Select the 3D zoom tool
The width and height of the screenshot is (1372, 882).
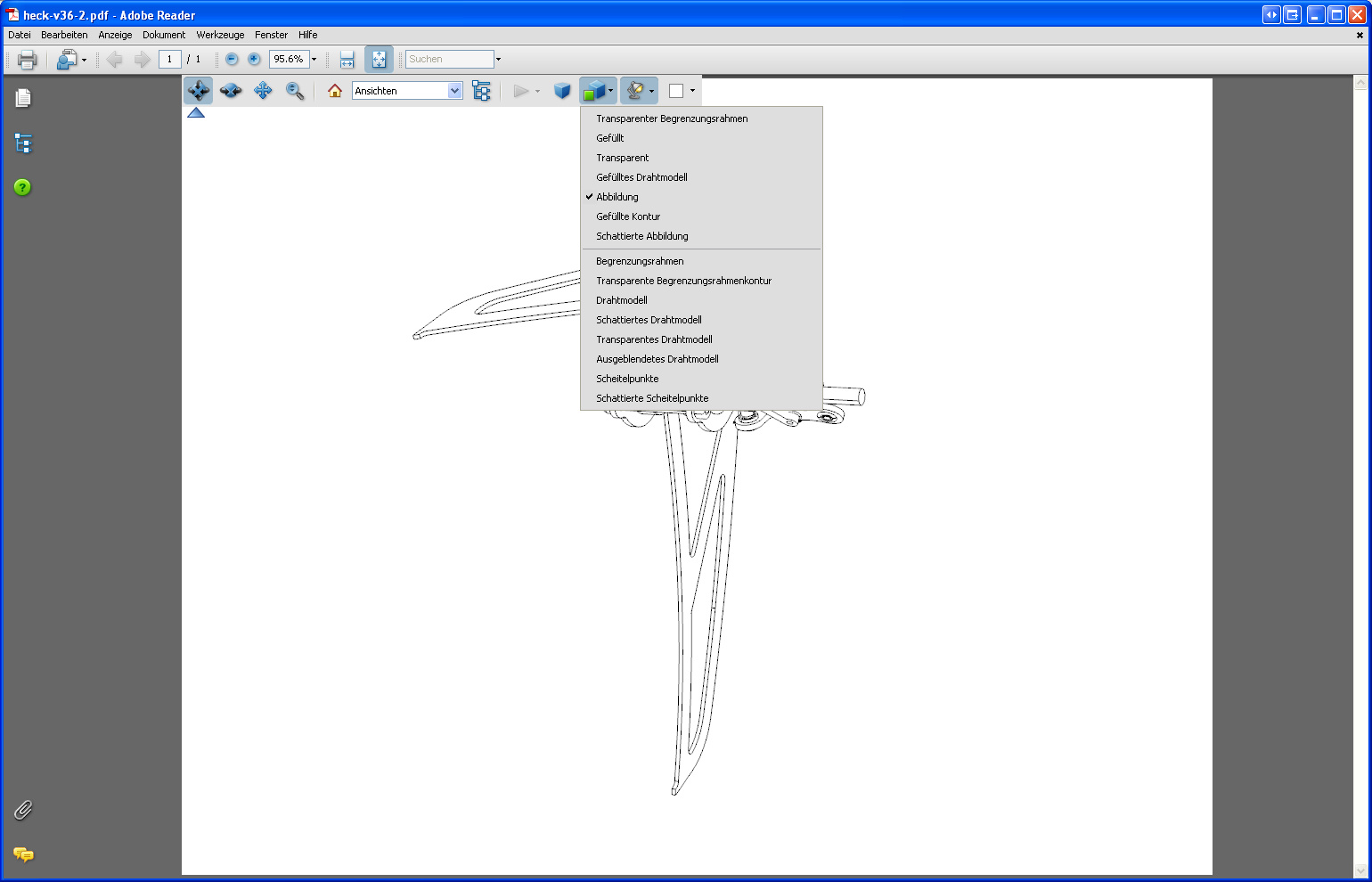pyautogui.click(x=295, y=91)
